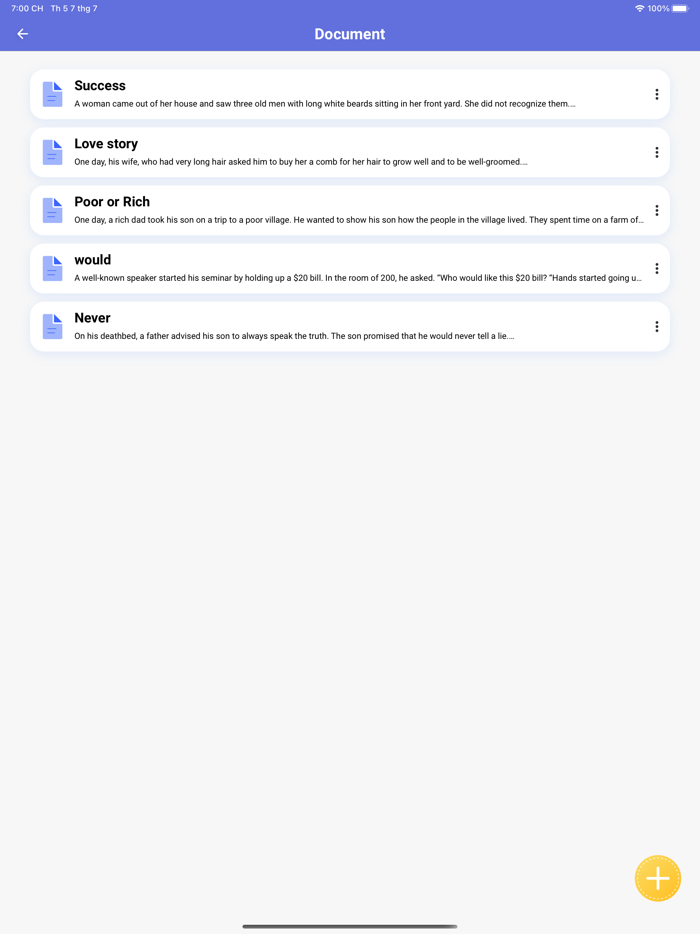Click the document icon beside Success
Screen dimensions: 700x934
point(52,94)
